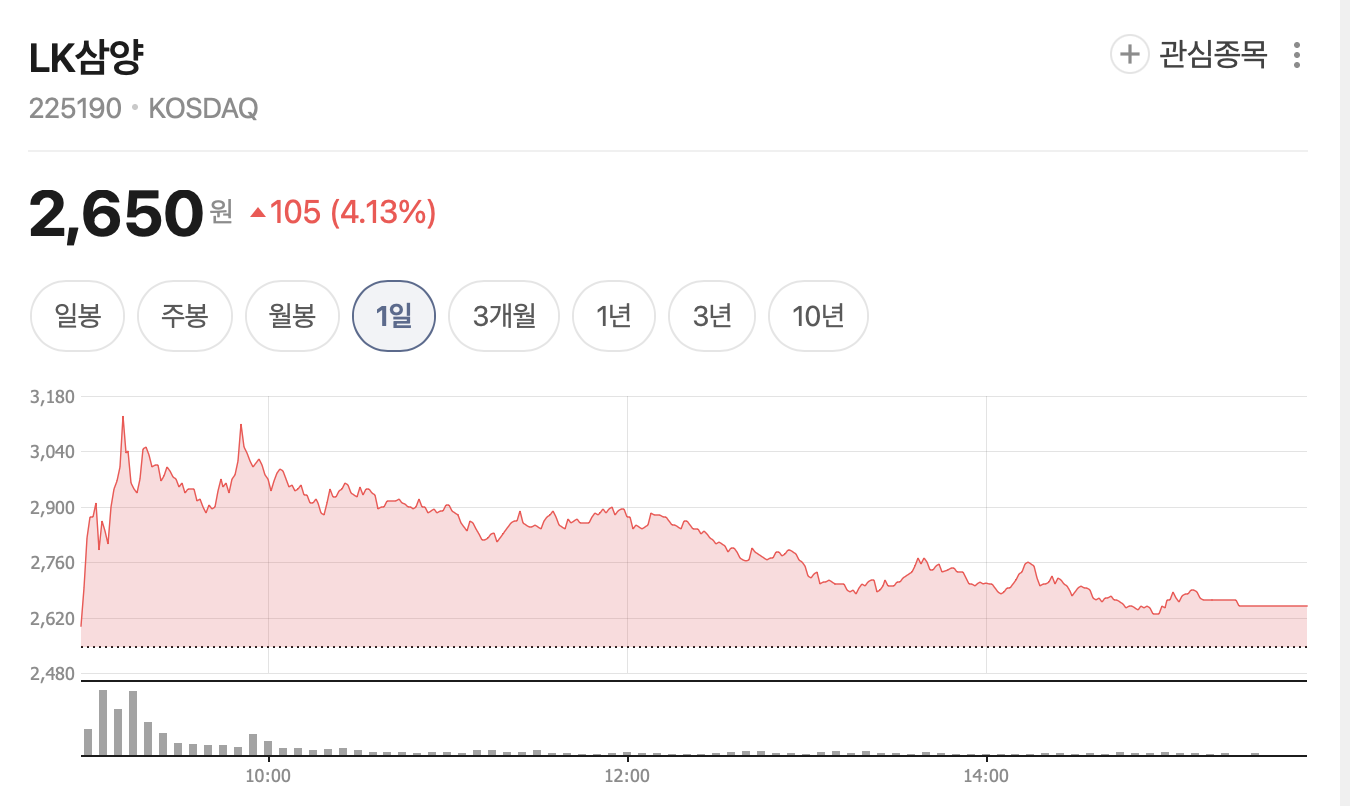Screen dimensions: 1350x806
Task: Click the chart peak near market open
Action: tap(123, 416)
